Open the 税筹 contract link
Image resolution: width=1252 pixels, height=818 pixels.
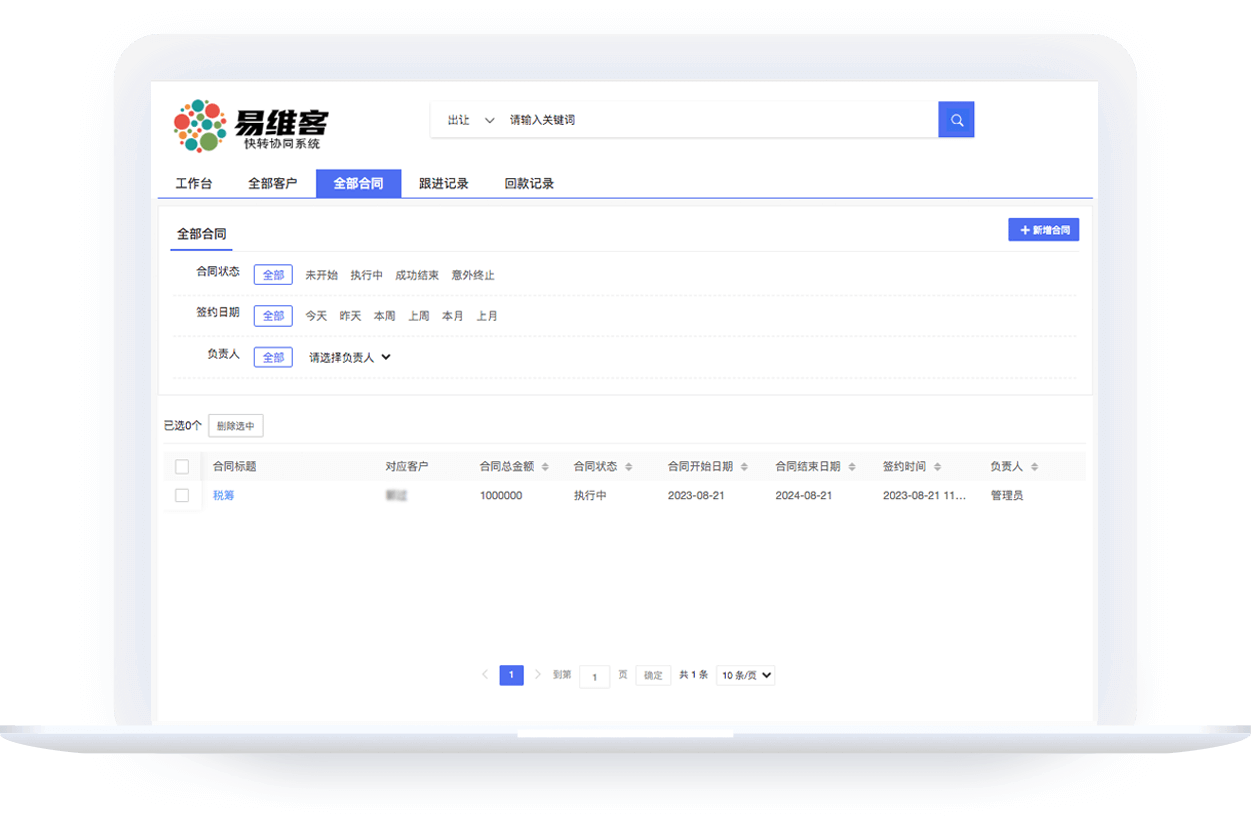coord(223,495)
